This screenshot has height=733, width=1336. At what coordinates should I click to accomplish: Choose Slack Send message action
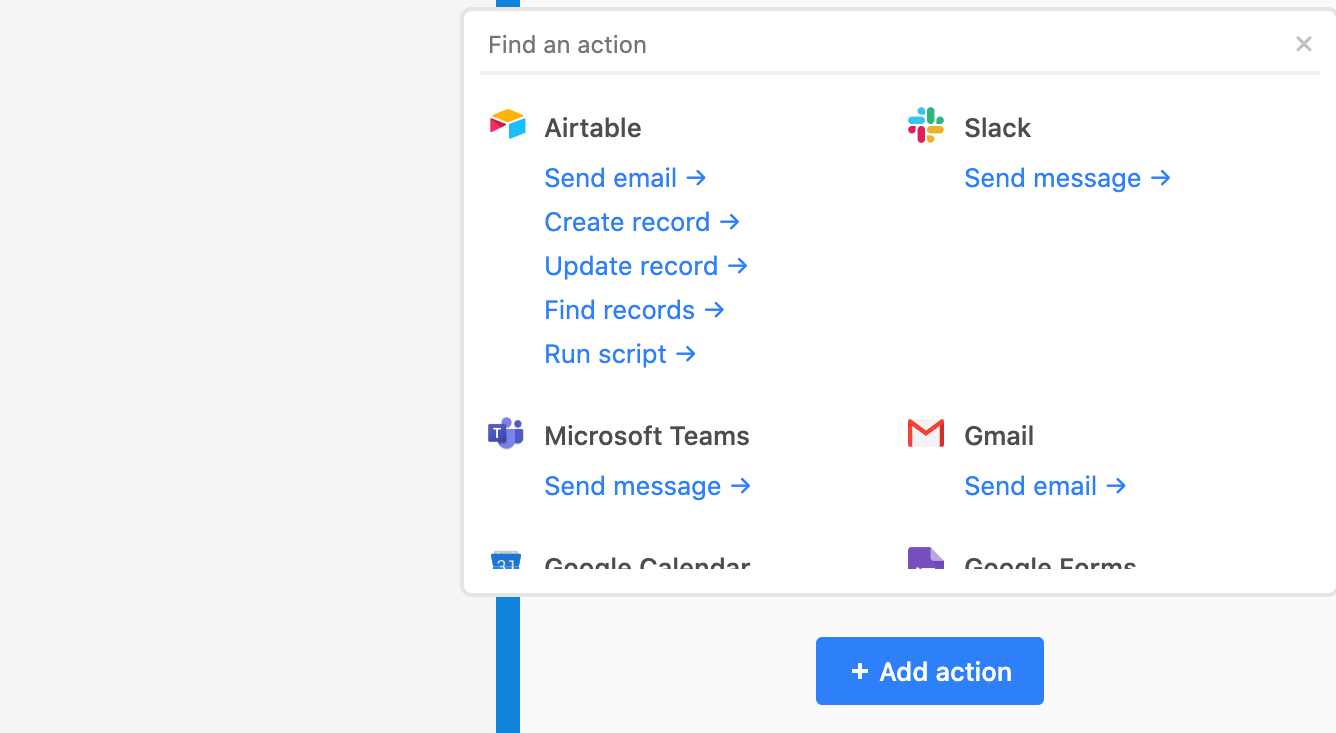point(1068,178)
